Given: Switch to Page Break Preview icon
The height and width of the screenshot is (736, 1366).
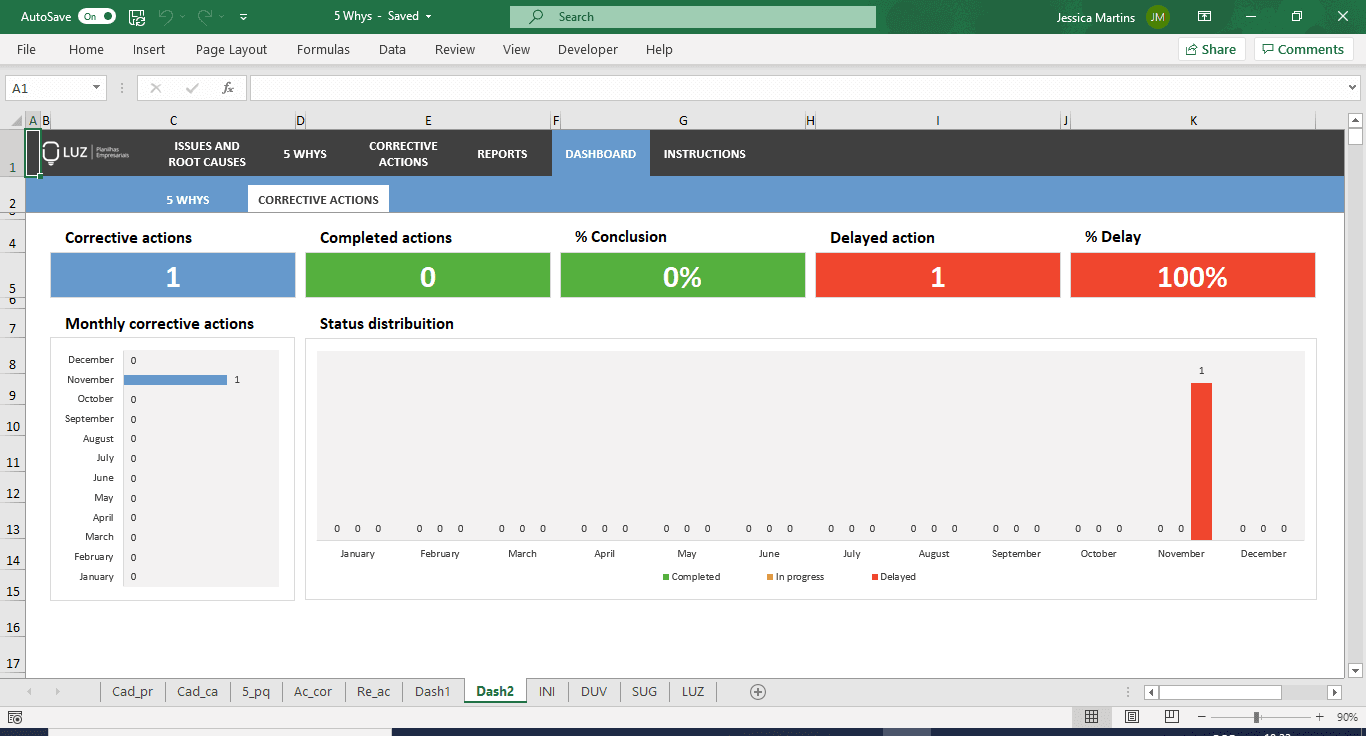Looking at the screenshot, I should 1170,717.
